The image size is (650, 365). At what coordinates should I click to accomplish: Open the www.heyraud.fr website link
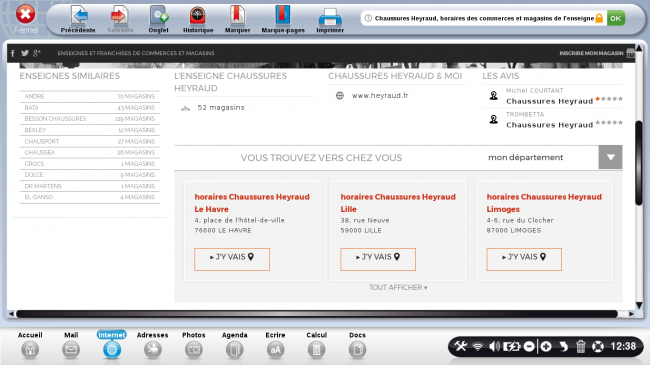coord(380,95)
